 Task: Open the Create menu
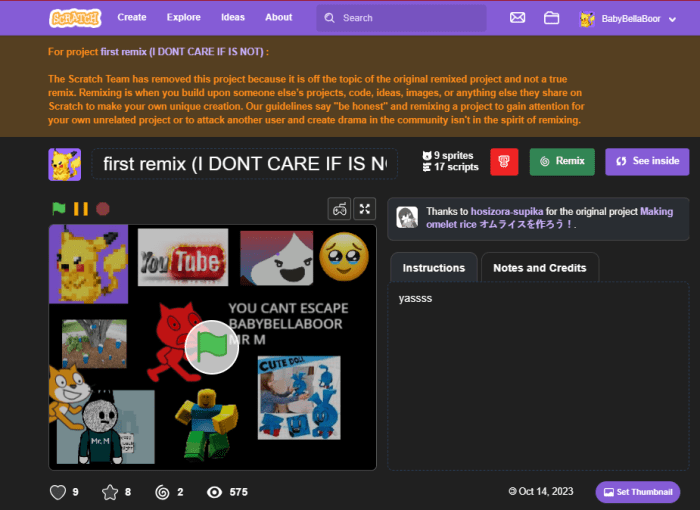132,17
